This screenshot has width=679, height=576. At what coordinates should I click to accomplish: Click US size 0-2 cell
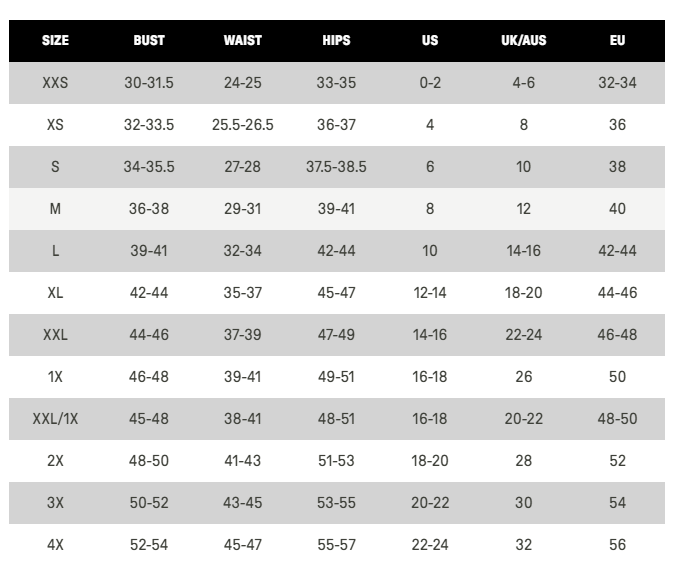tap(430, 83)
